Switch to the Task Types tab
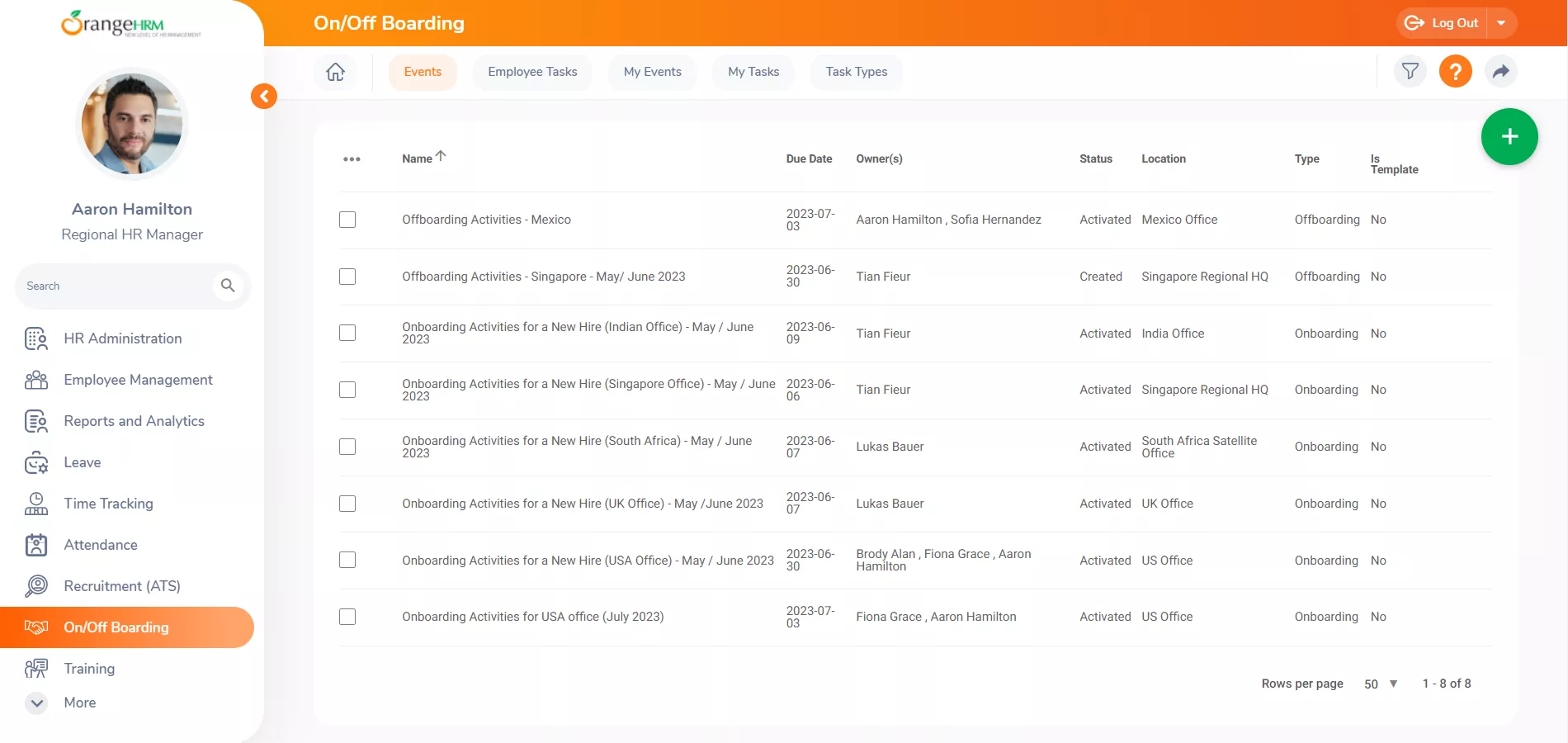This screenshot has width=1568, height=743. click(857, 72)
